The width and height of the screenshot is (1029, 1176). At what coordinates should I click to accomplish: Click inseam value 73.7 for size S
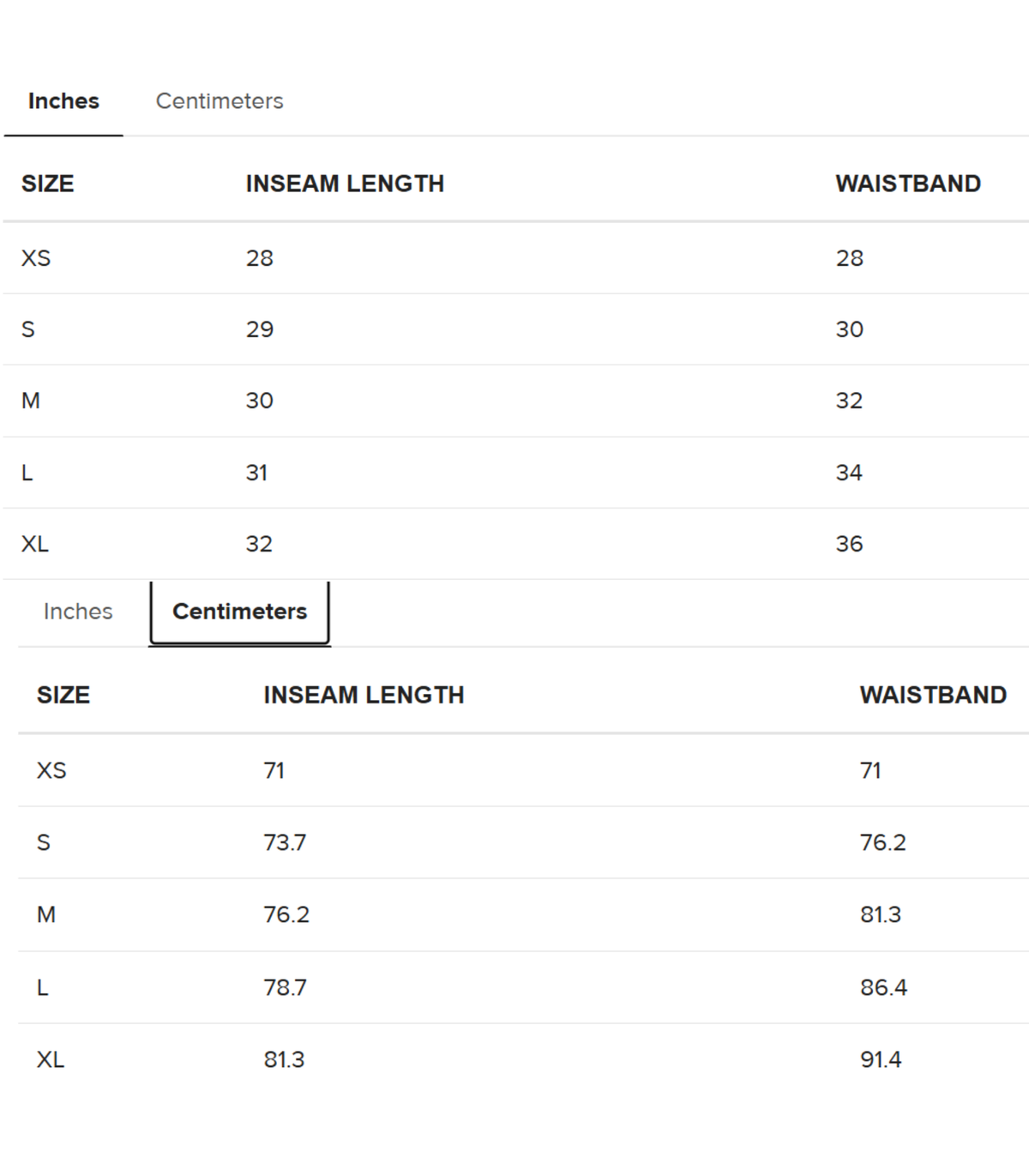click(x=285, y=842)
